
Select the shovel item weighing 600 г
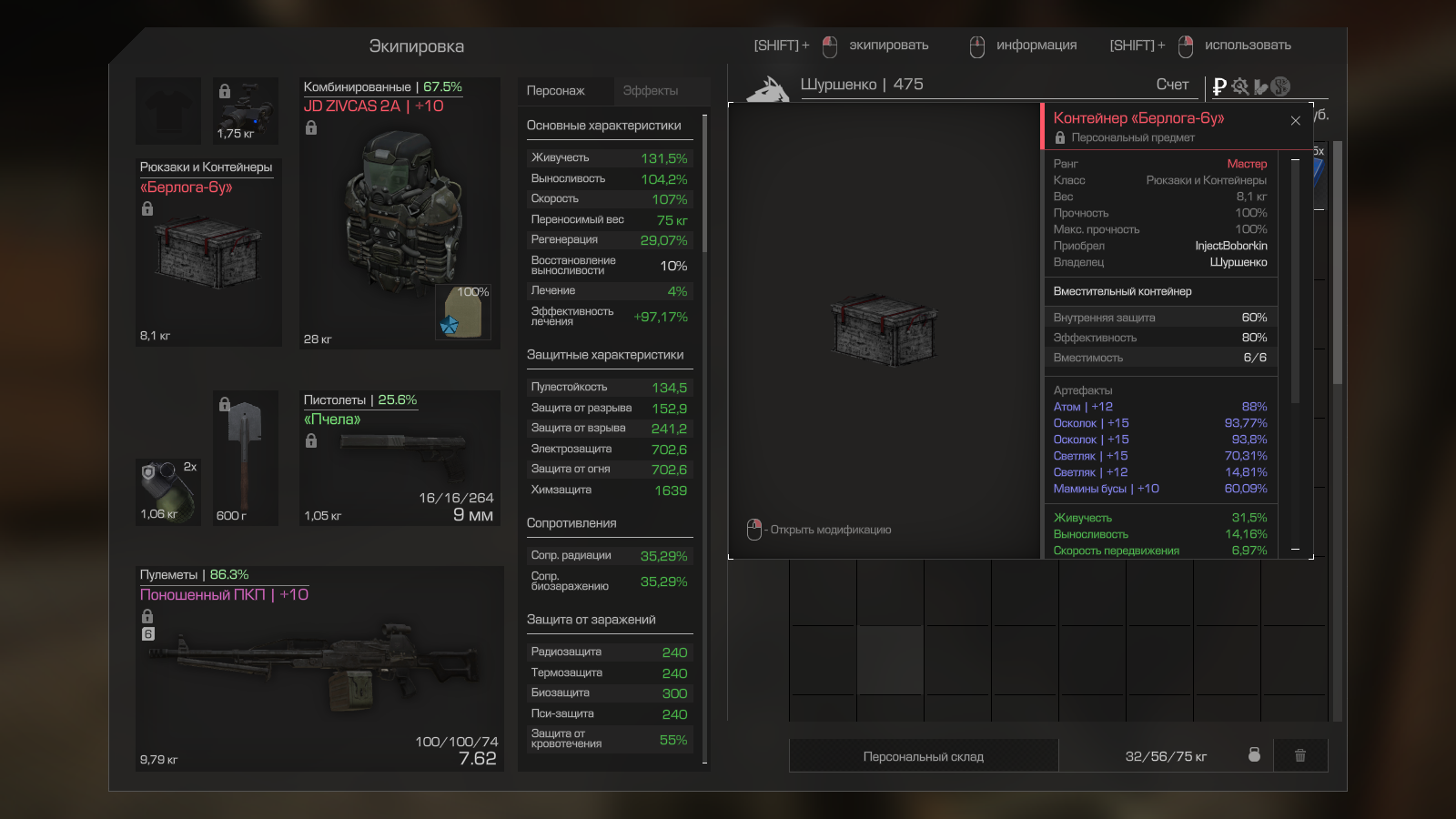pos(246,459)
